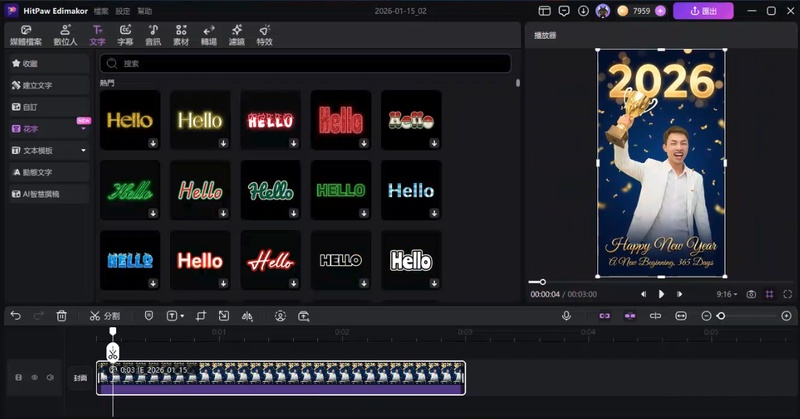Open the 檔案 file menu

(101, 11)
